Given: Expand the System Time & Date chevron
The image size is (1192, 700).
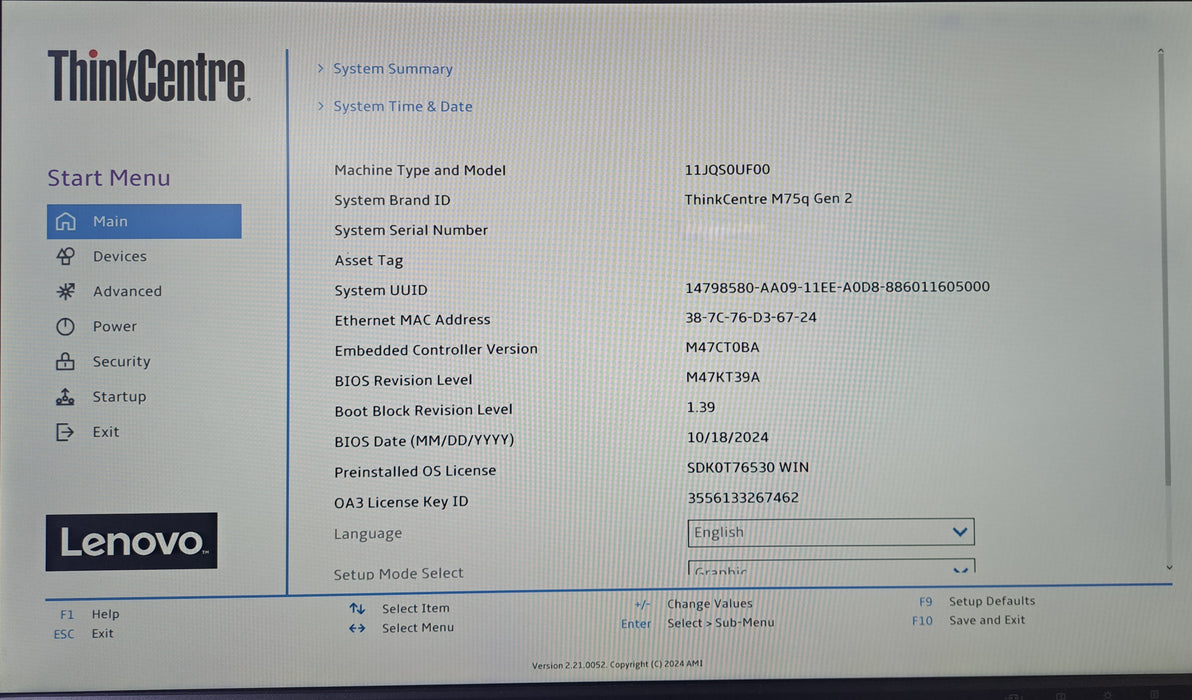Looking at the screenshot, I should (321, 106).
